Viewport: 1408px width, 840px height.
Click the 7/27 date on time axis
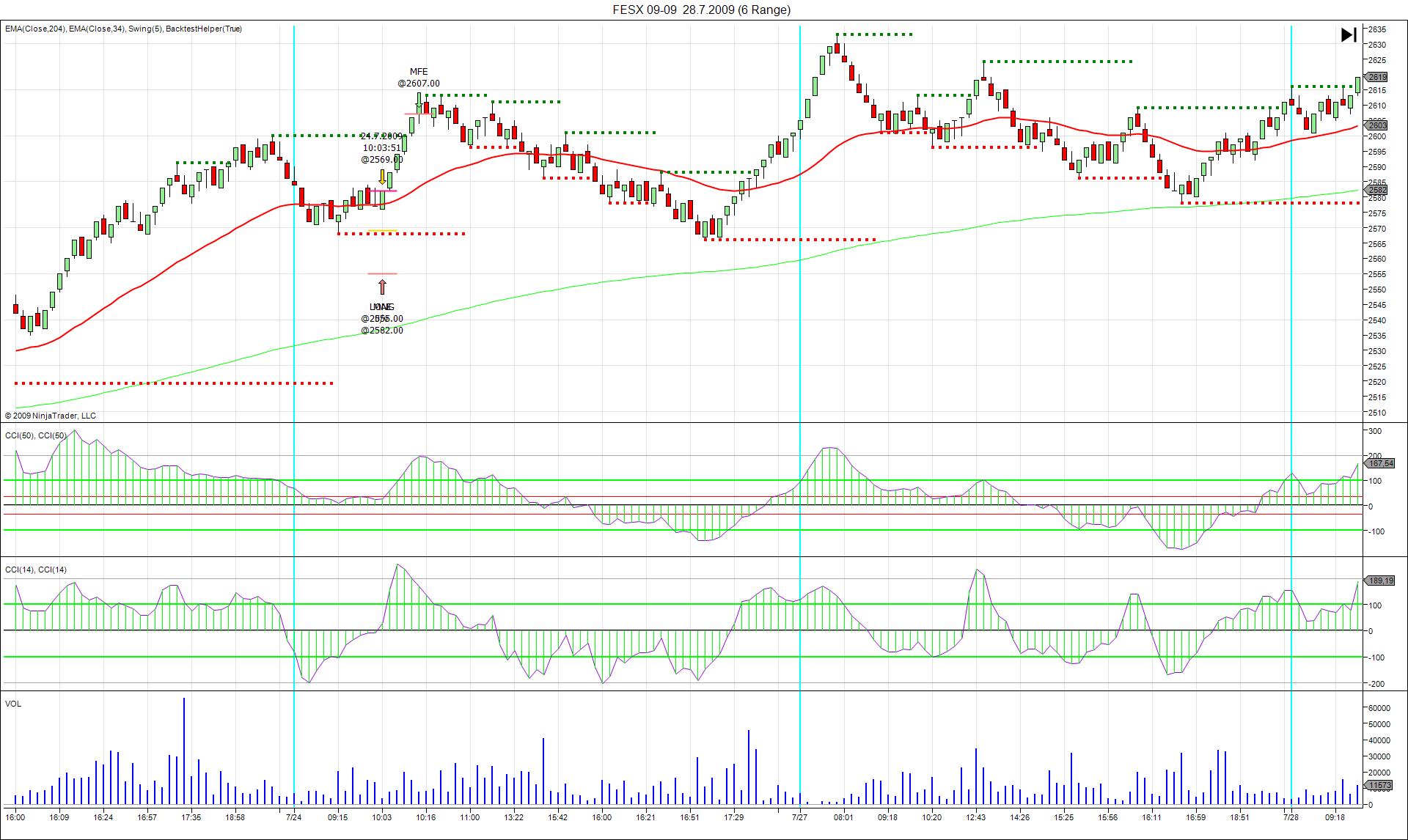click(x=800, y=817)
